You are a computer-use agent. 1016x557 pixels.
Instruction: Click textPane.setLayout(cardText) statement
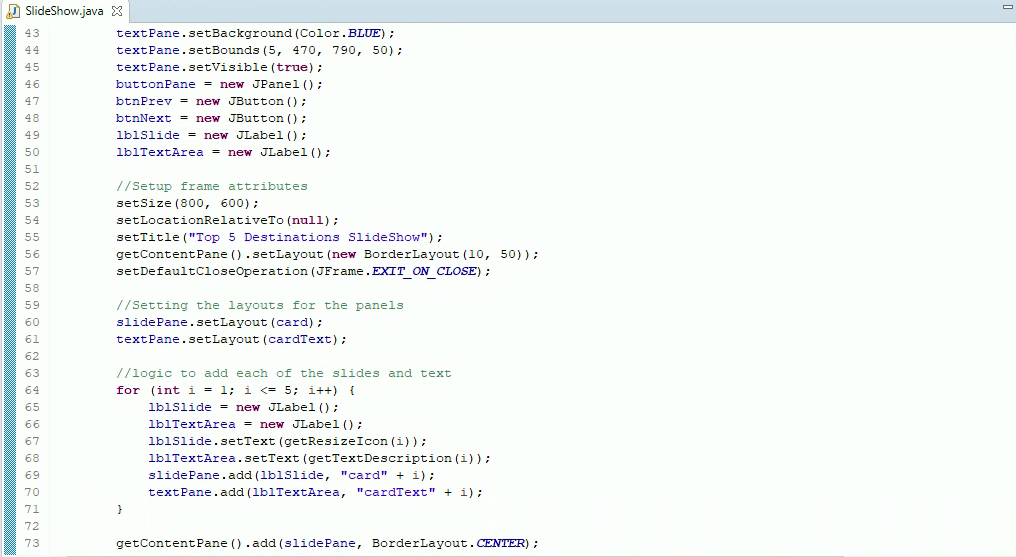pos(231,339)
